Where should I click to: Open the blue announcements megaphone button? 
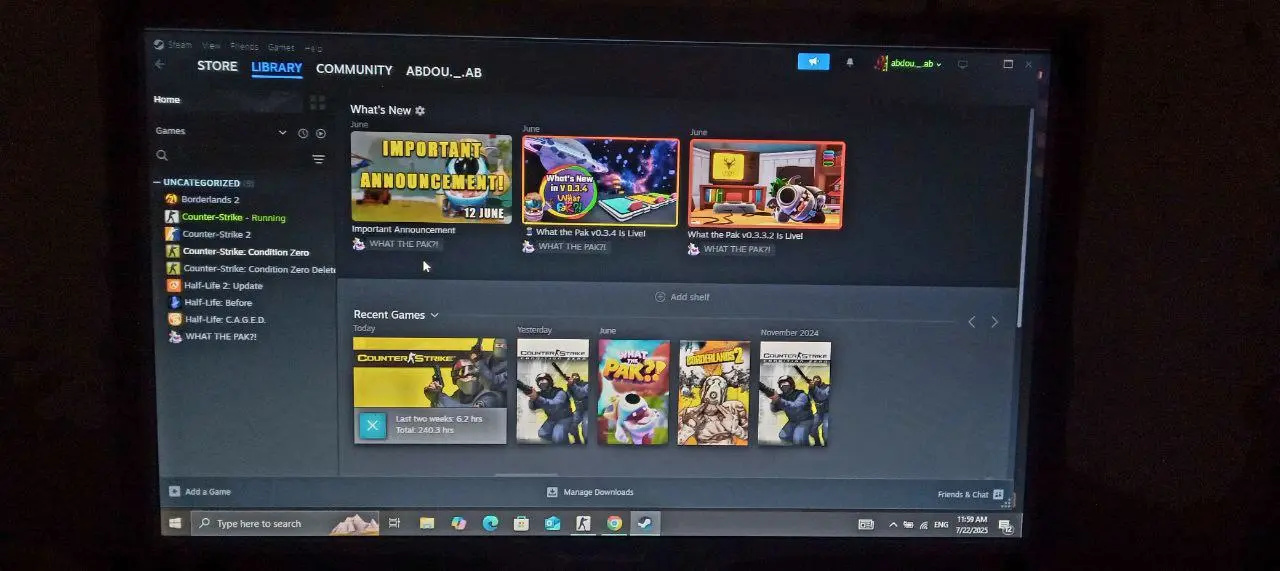(813, 62)
